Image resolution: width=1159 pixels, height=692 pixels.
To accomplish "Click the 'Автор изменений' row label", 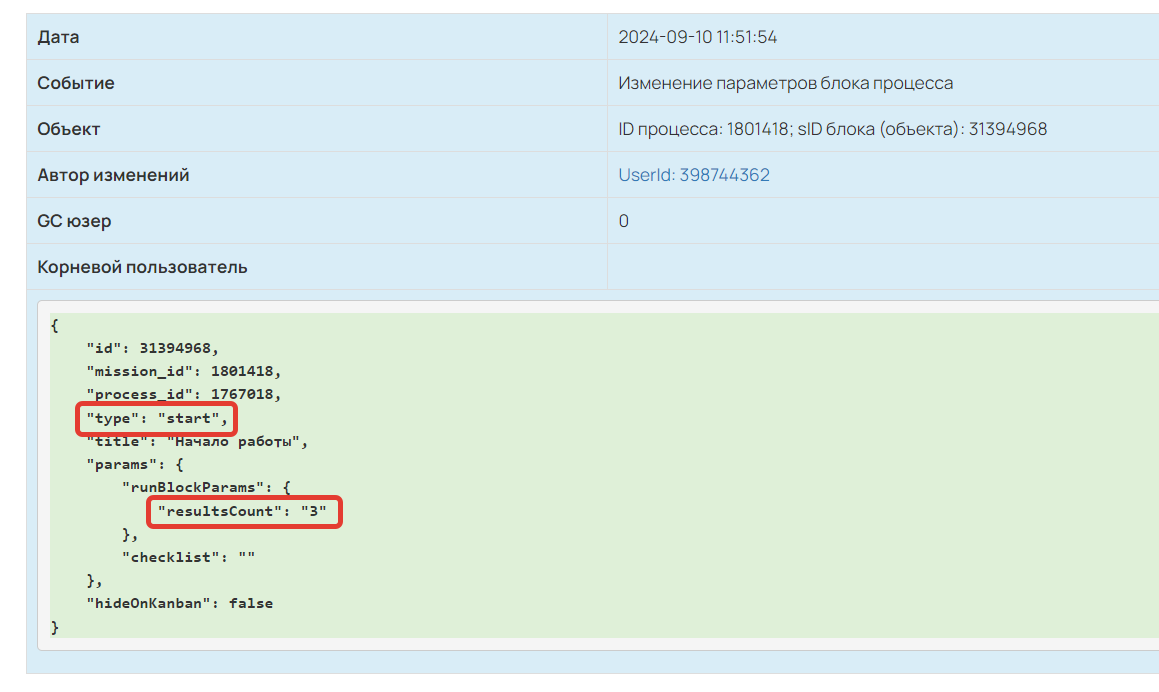I will click(x=113, y=174).
